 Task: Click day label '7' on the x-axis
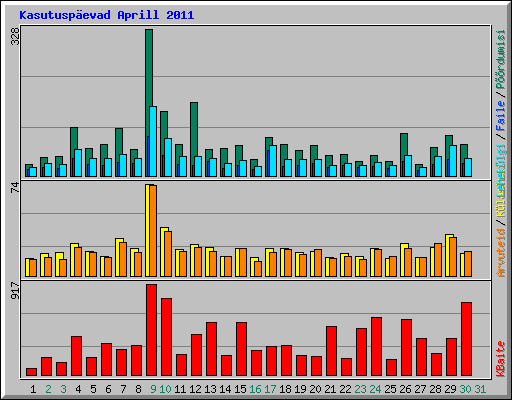tap(123, 389)
